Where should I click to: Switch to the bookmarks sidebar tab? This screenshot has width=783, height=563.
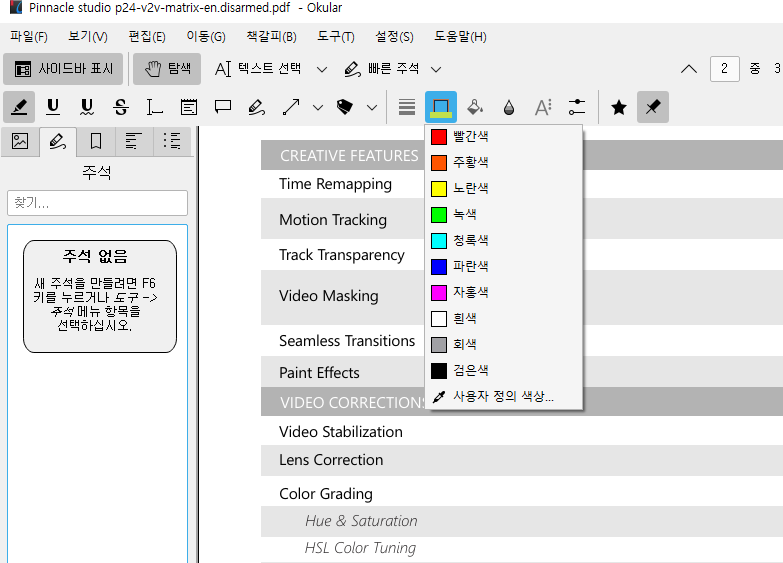point(96,141)
